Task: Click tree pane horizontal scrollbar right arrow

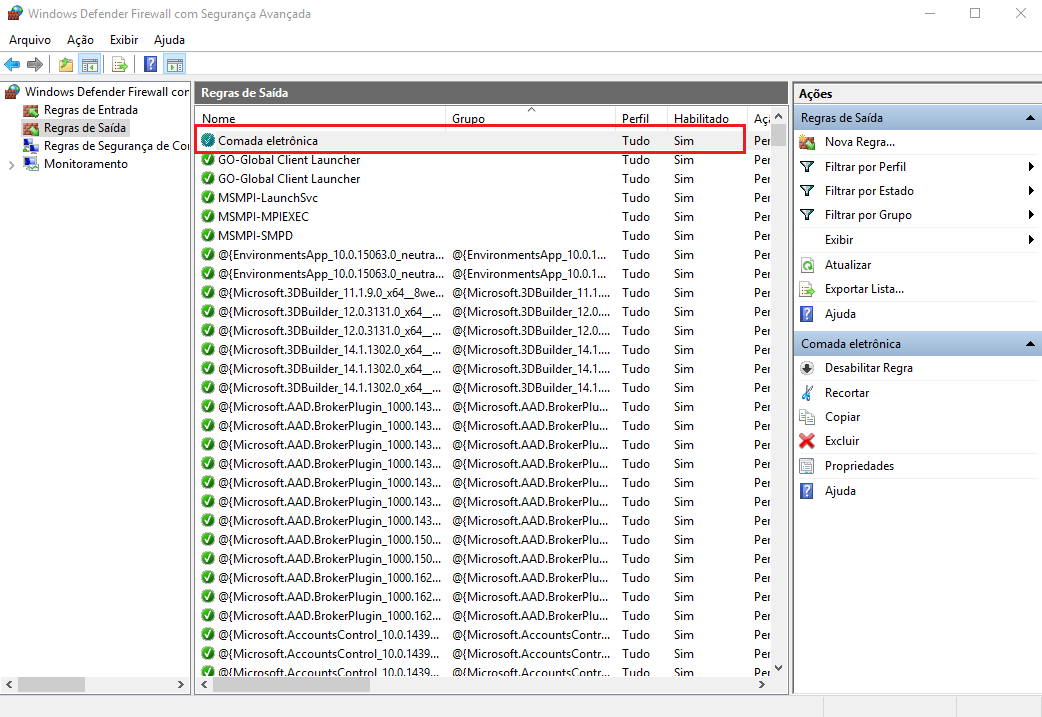Action: click(x=181, y=684)
